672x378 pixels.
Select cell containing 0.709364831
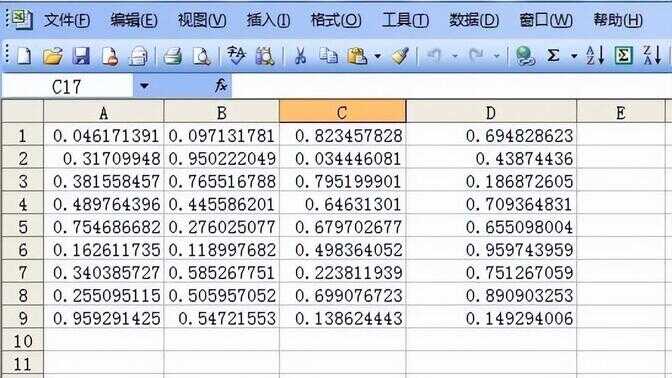(491, 204)
